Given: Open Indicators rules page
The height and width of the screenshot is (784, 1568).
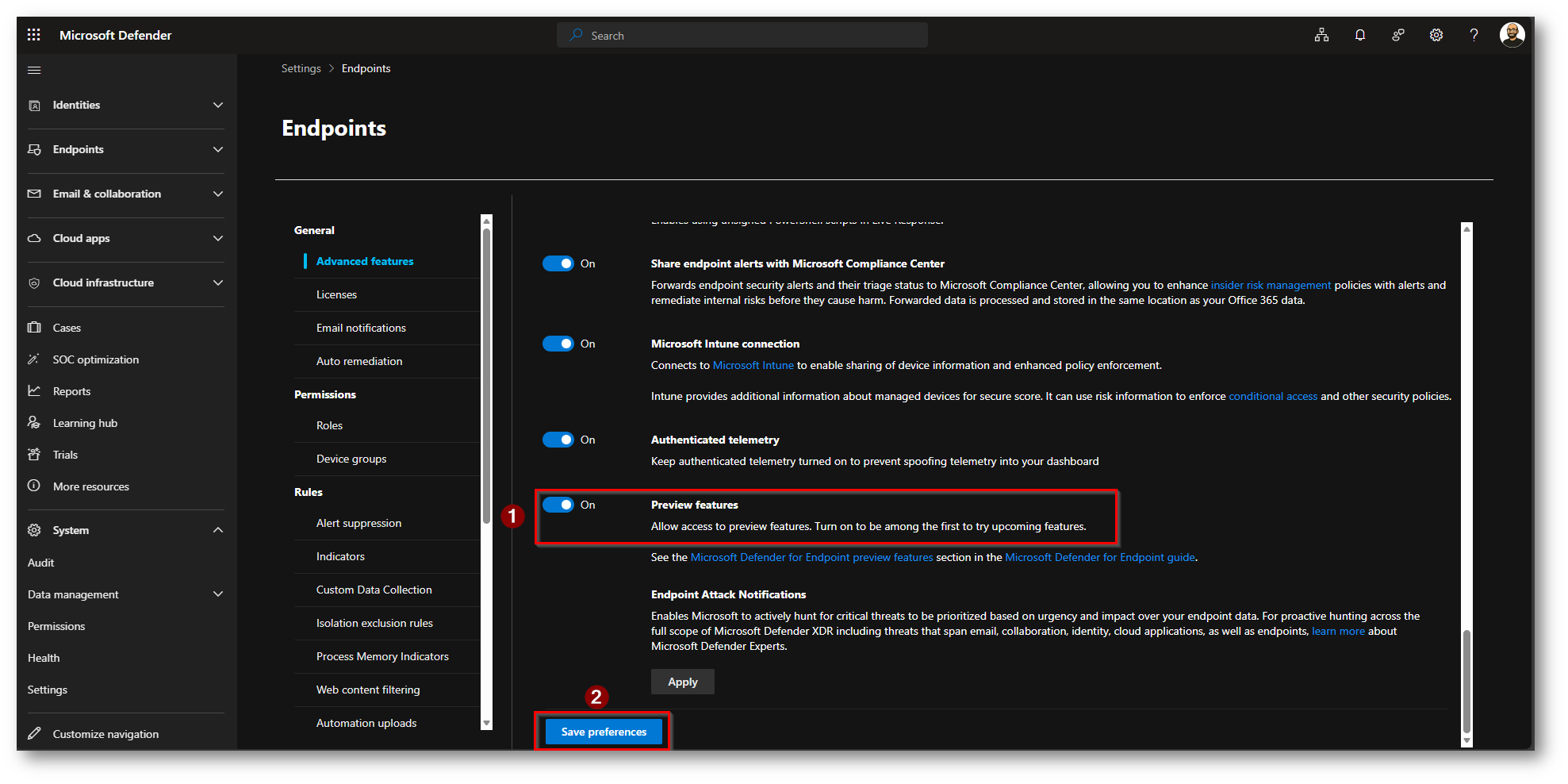Looking at the screenshot, I should [340, 556].
